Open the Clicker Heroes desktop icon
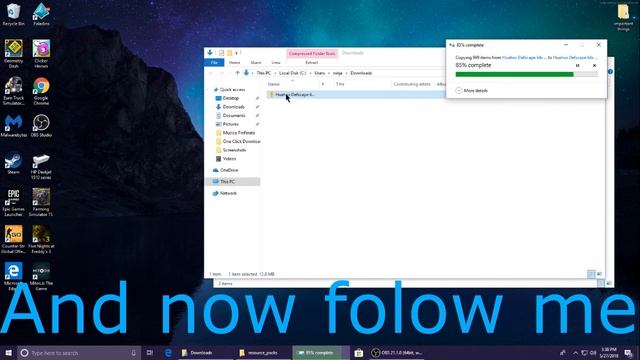The width and height of the screenshot is (640, 360). 41,53
